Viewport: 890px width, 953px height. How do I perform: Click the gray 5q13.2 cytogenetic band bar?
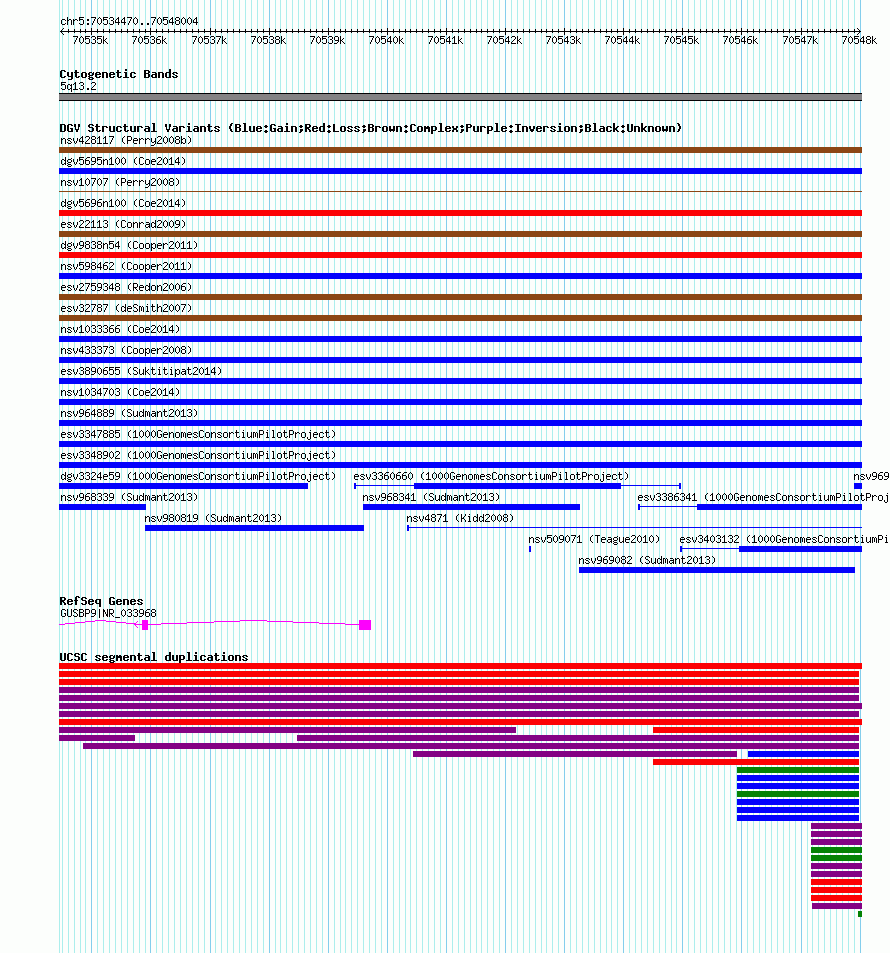coord(460,97)
